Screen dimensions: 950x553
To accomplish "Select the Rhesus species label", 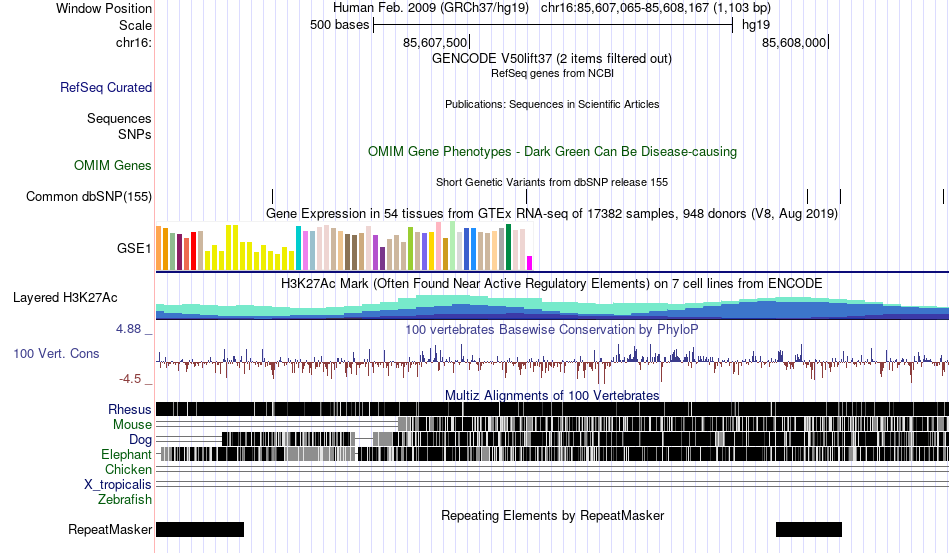I will coord(130,409).
